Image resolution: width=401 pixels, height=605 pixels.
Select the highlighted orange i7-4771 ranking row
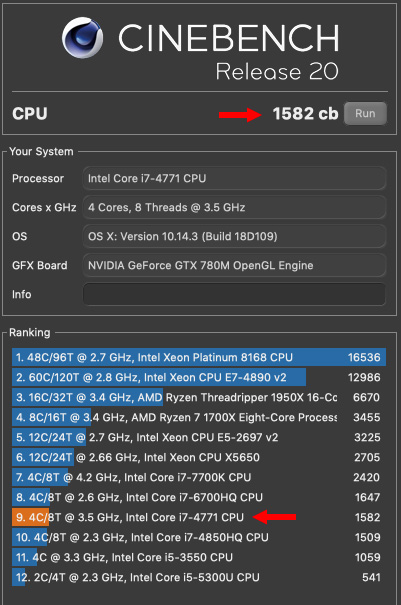[x=199, y=517]
